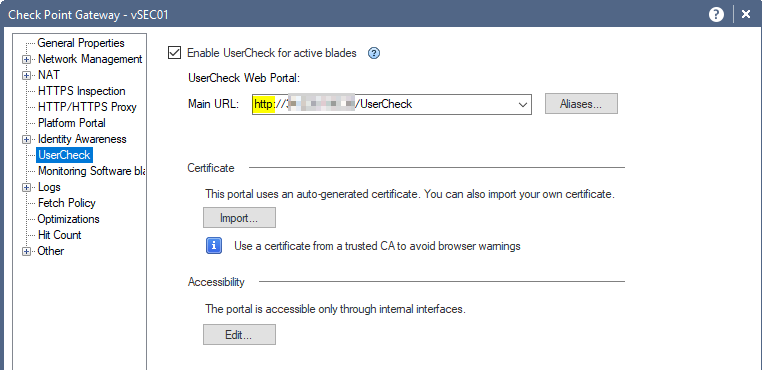
Task: Open the HTTPS Inspection page
Action: point(81,91)
